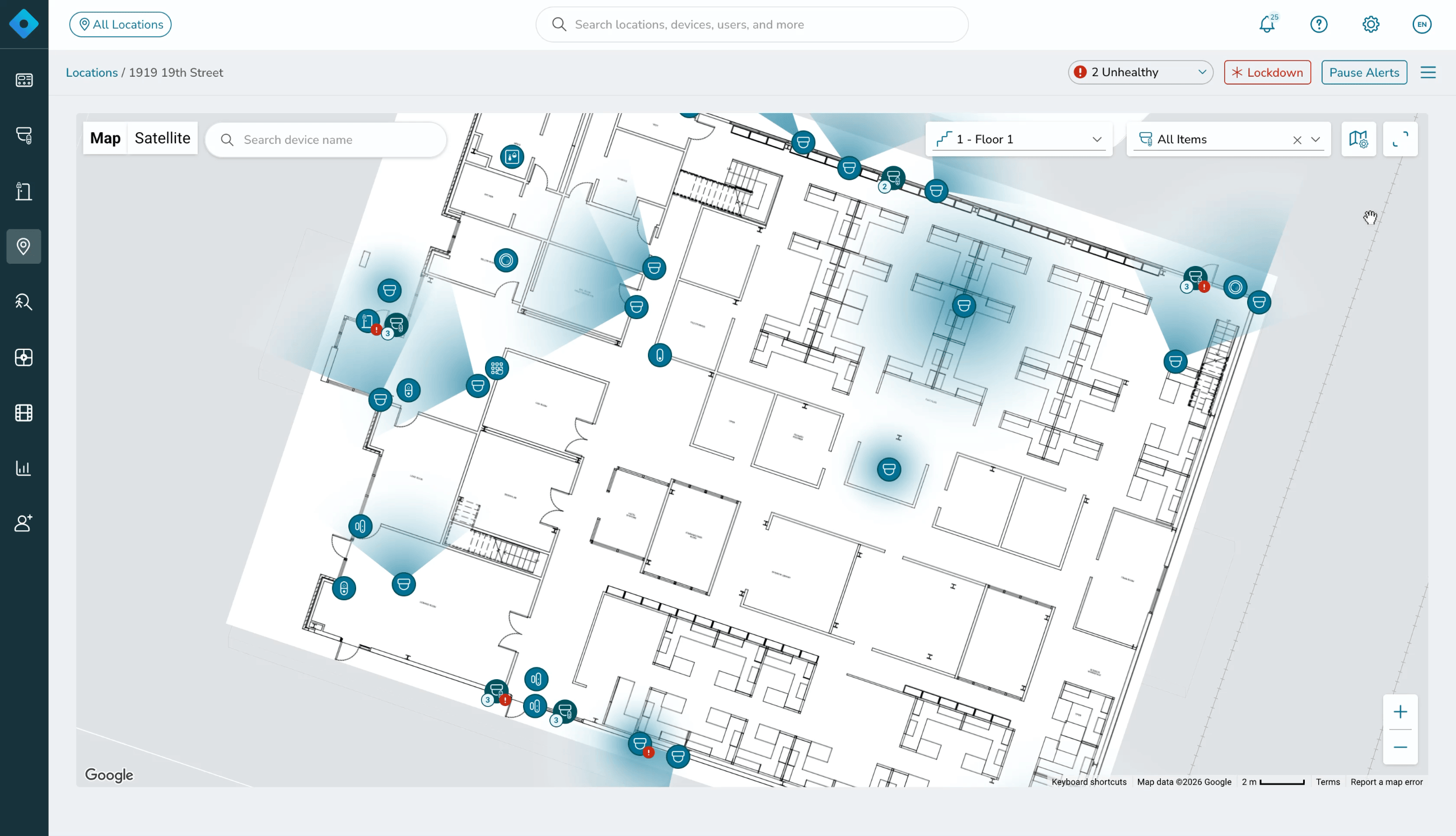Switch the map to Satellite view
The height and width of the screenshot is (836, 1456).
[x=162, y=138]
